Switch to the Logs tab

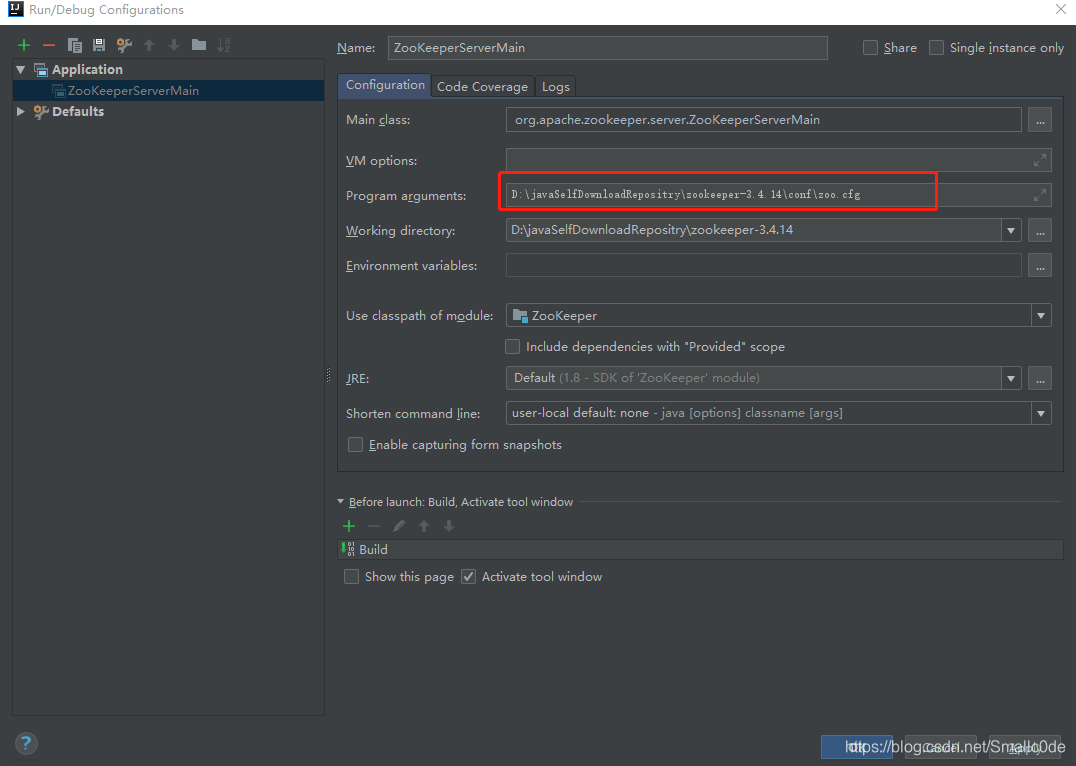tap(556, 86)
